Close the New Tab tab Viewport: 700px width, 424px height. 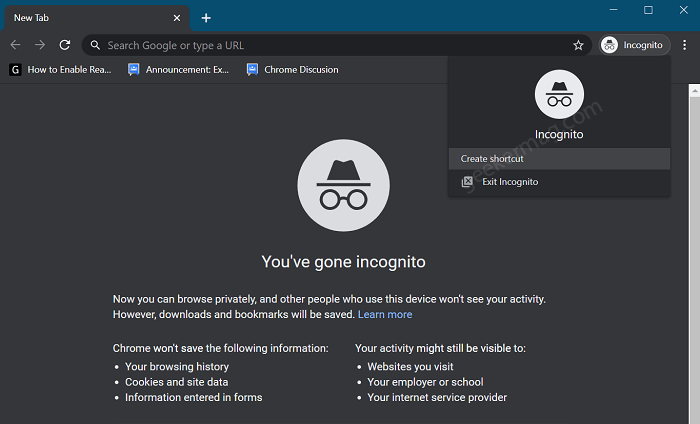(177, 18)
